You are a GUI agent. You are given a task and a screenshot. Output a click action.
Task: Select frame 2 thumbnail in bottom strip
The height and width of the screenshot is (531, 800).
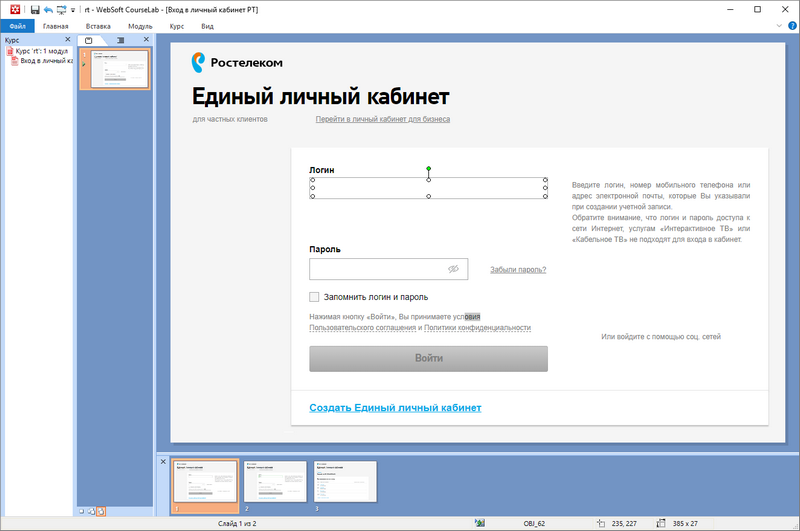pos(275,482)
